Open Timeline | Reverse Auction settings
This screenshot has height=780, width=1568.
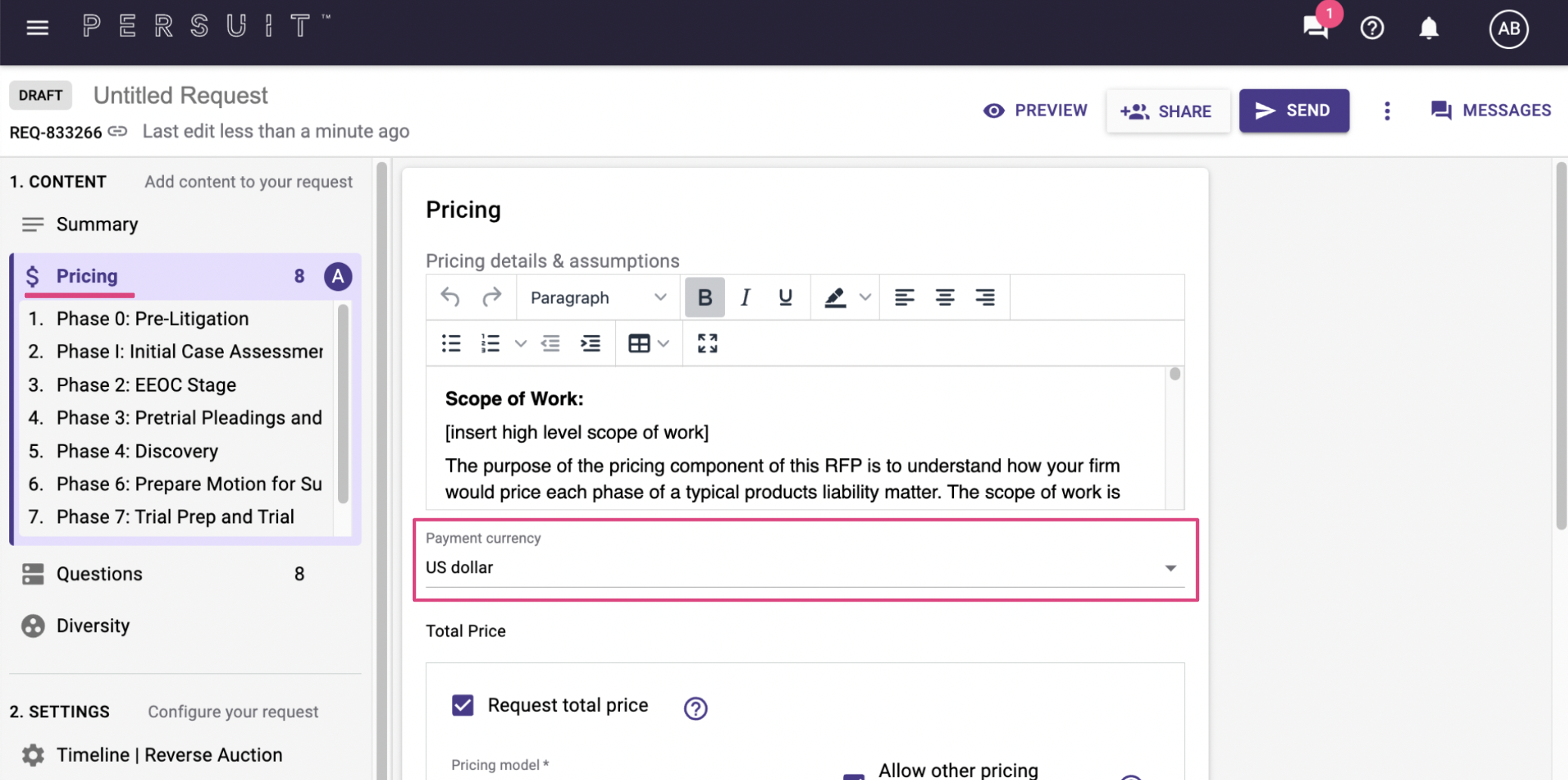click(x=169, y=754)
